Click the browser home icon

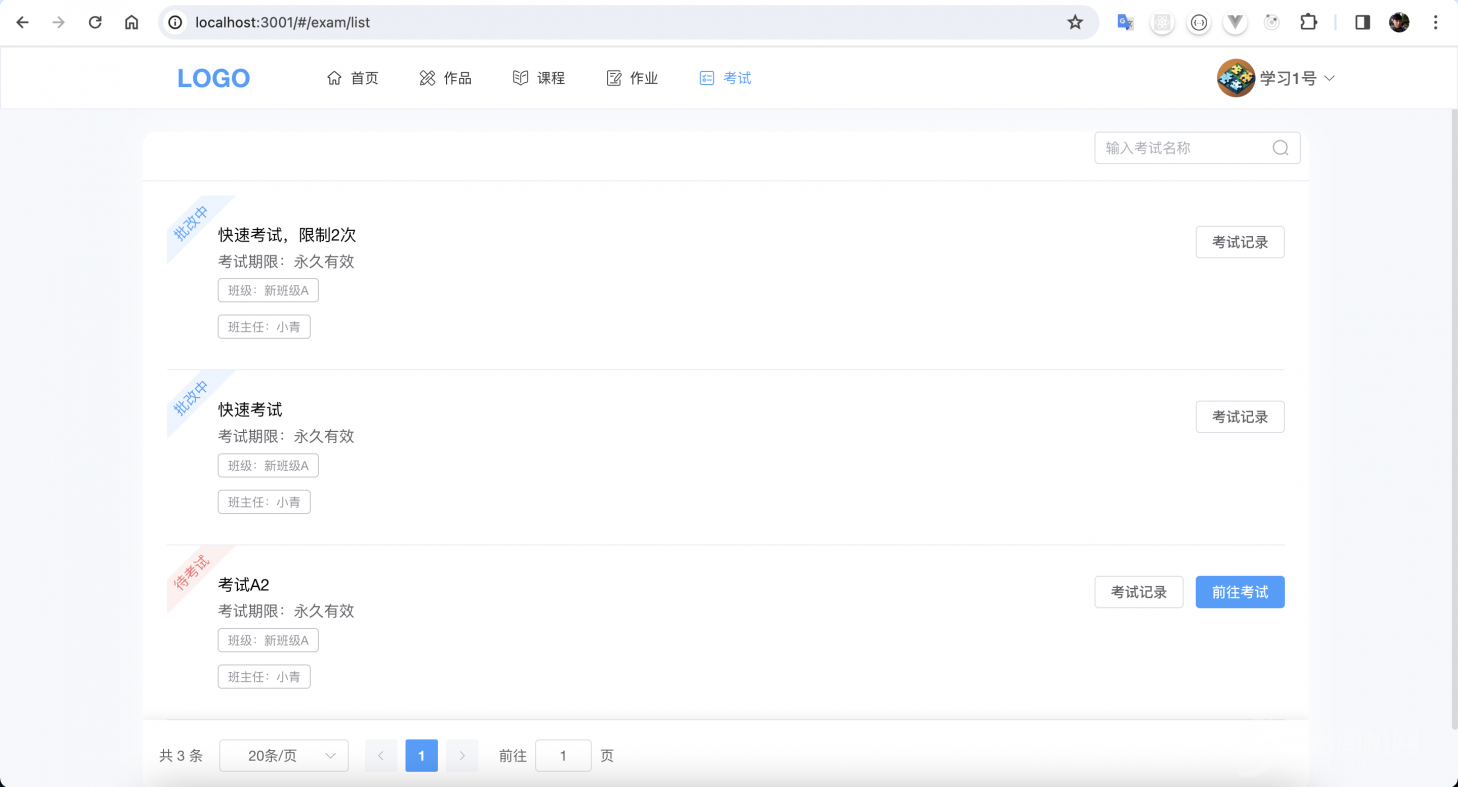click(x=131, y=22)
